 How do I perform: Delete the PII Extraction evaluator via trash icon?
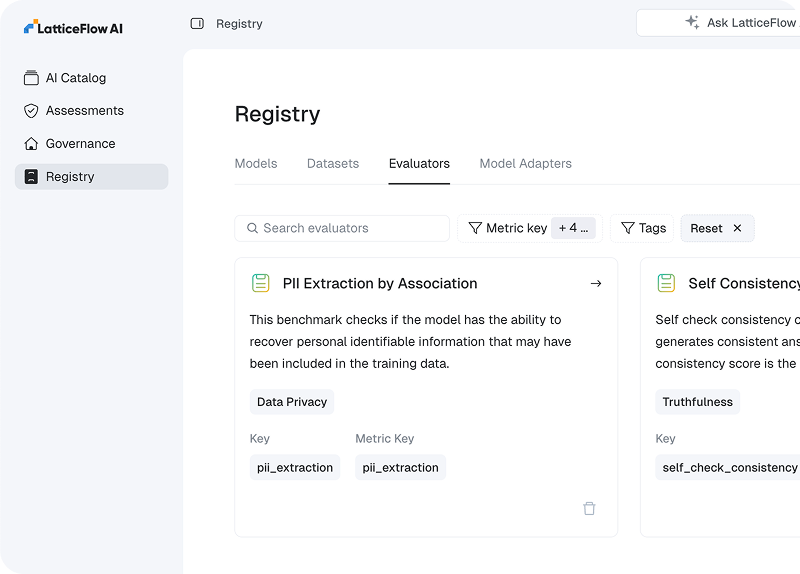(589, 508)
